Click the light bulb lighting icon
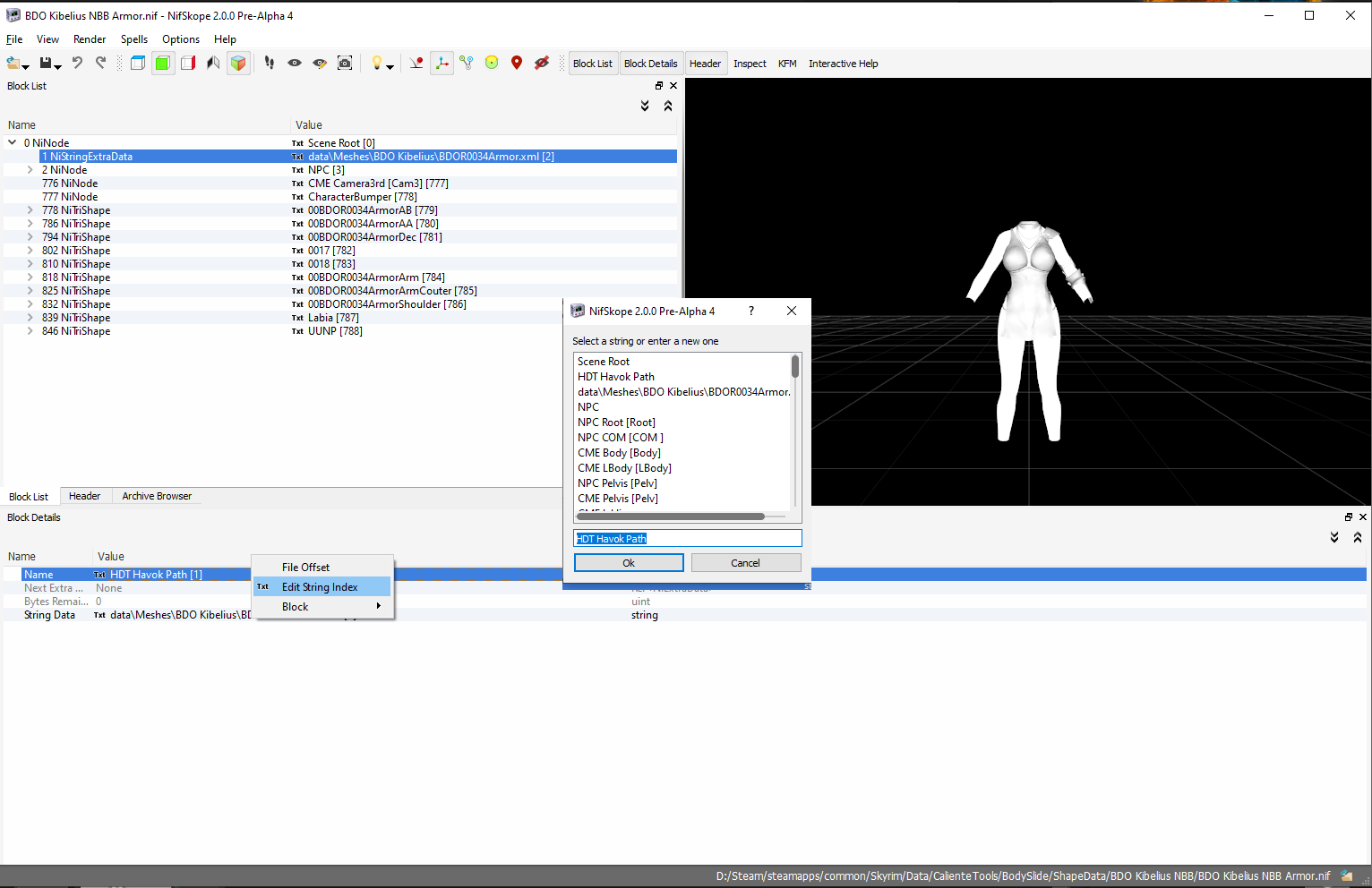 377,63
